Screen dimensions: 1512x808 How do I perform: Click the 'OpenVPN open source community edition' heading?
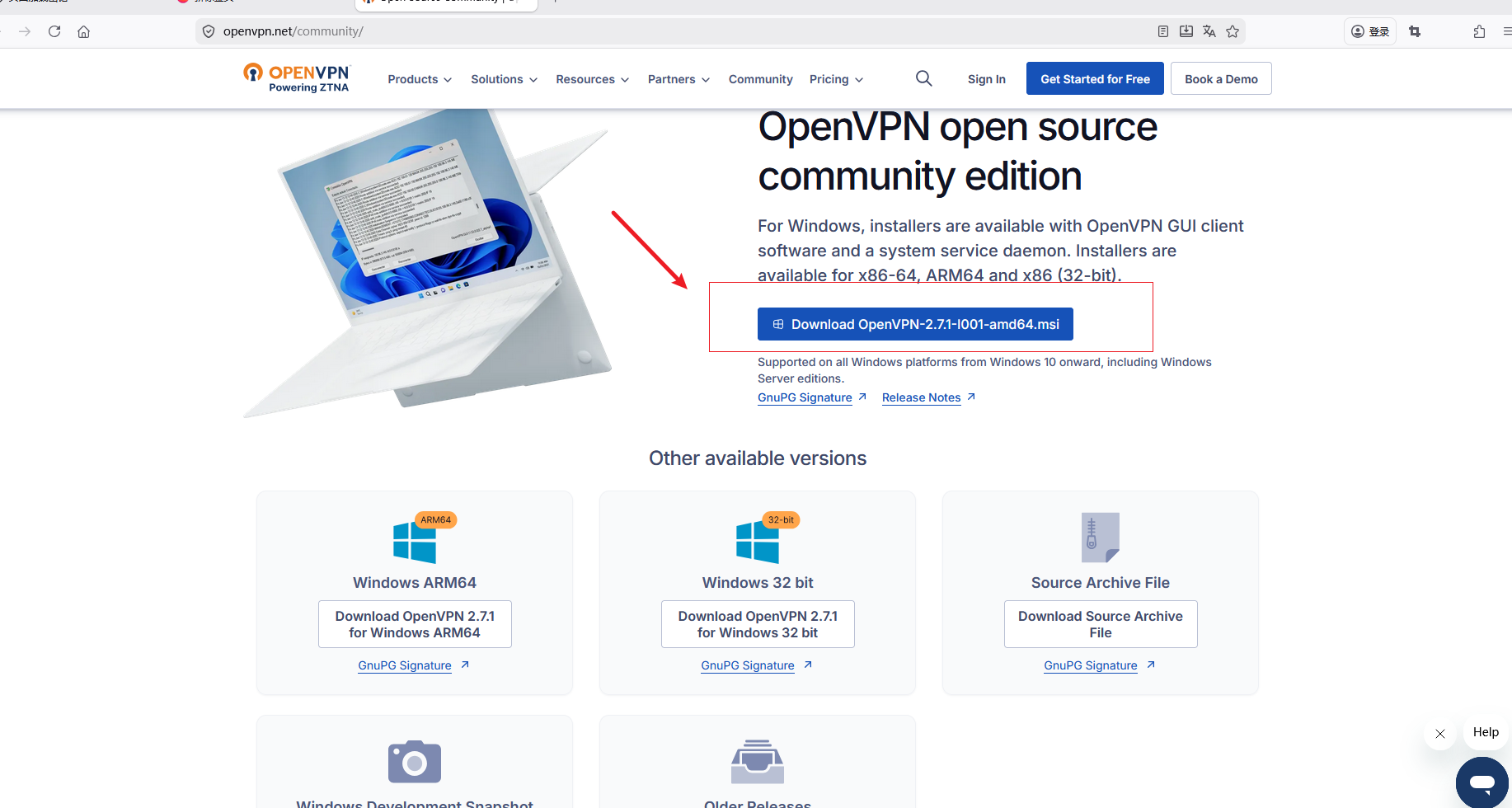click(x=957, y=152)
